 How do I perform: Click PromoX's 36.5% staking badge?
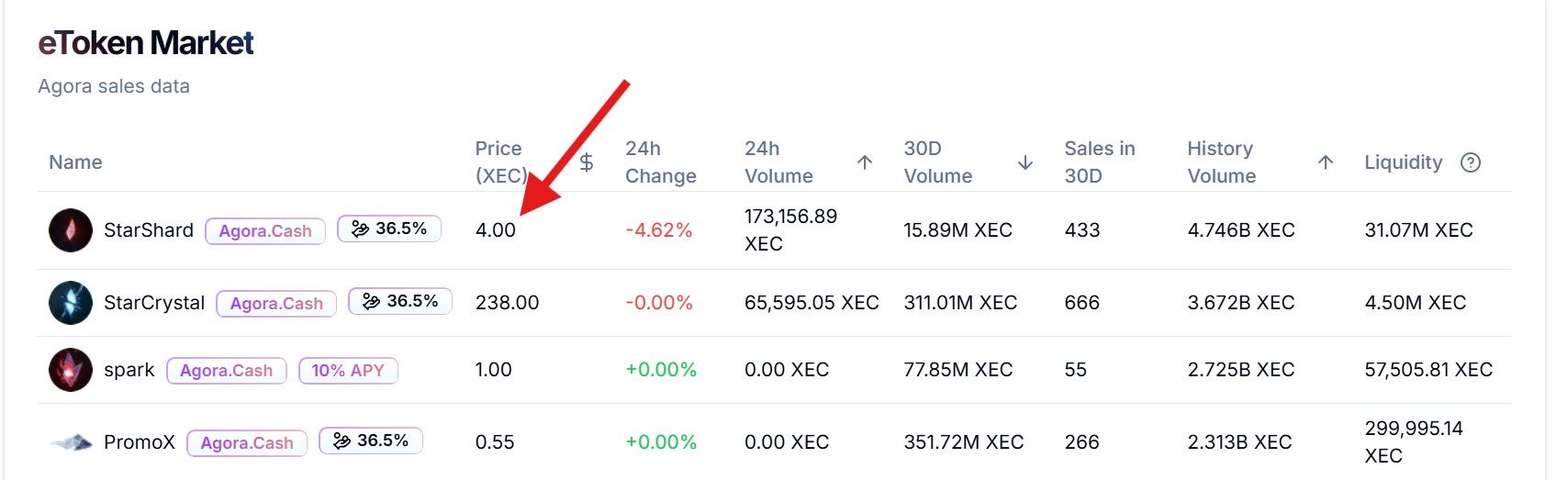(x=371, y=441)
